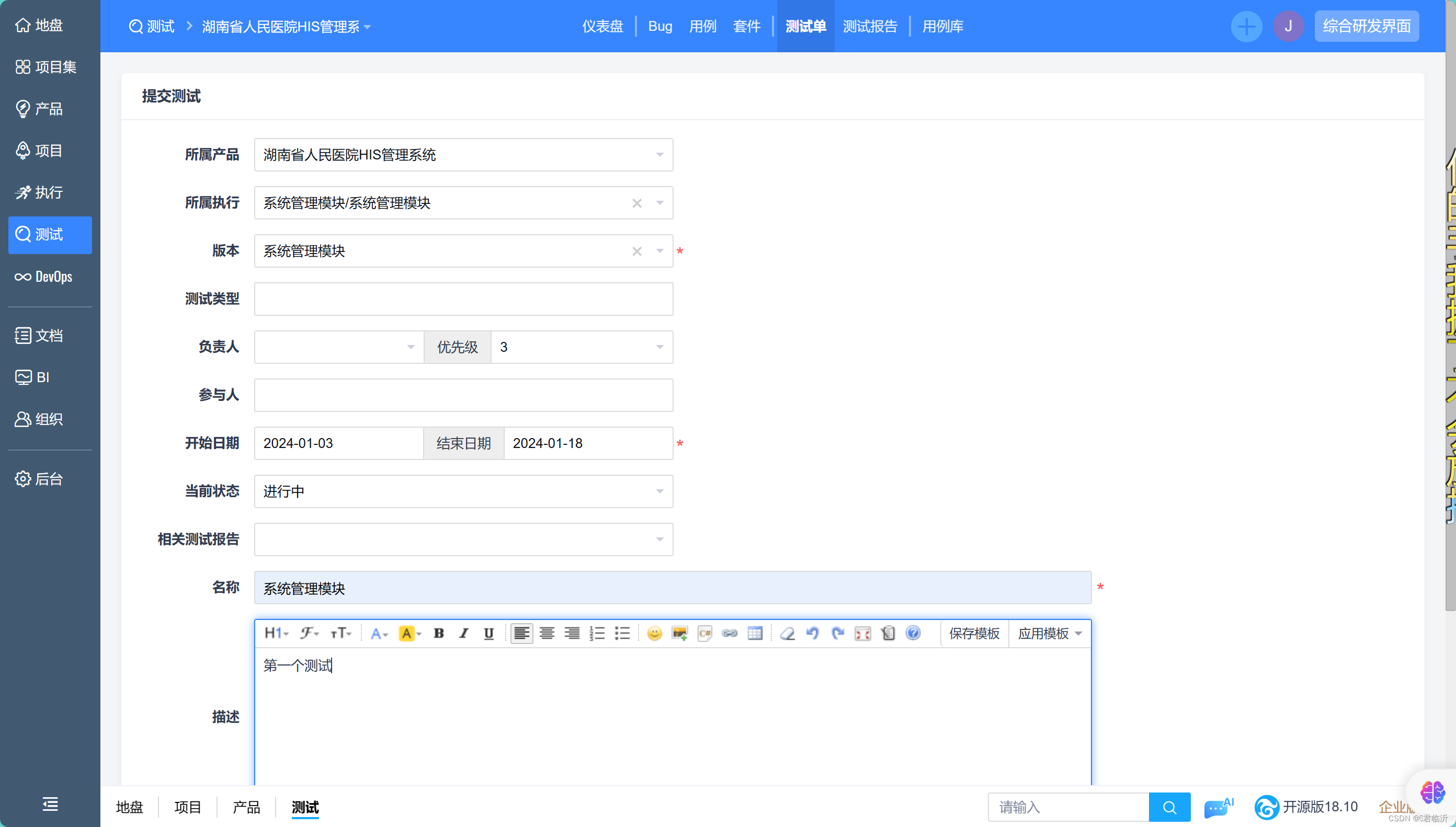
Task: Click the 保存模板 button
Action: 974,633
